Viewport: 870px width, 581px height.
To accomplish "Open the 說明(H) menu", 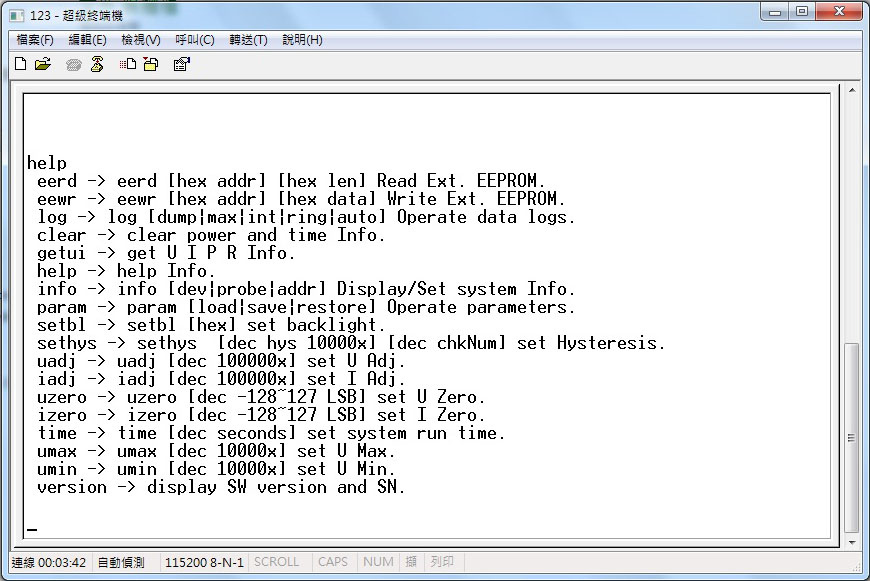I will coord(302,40).
